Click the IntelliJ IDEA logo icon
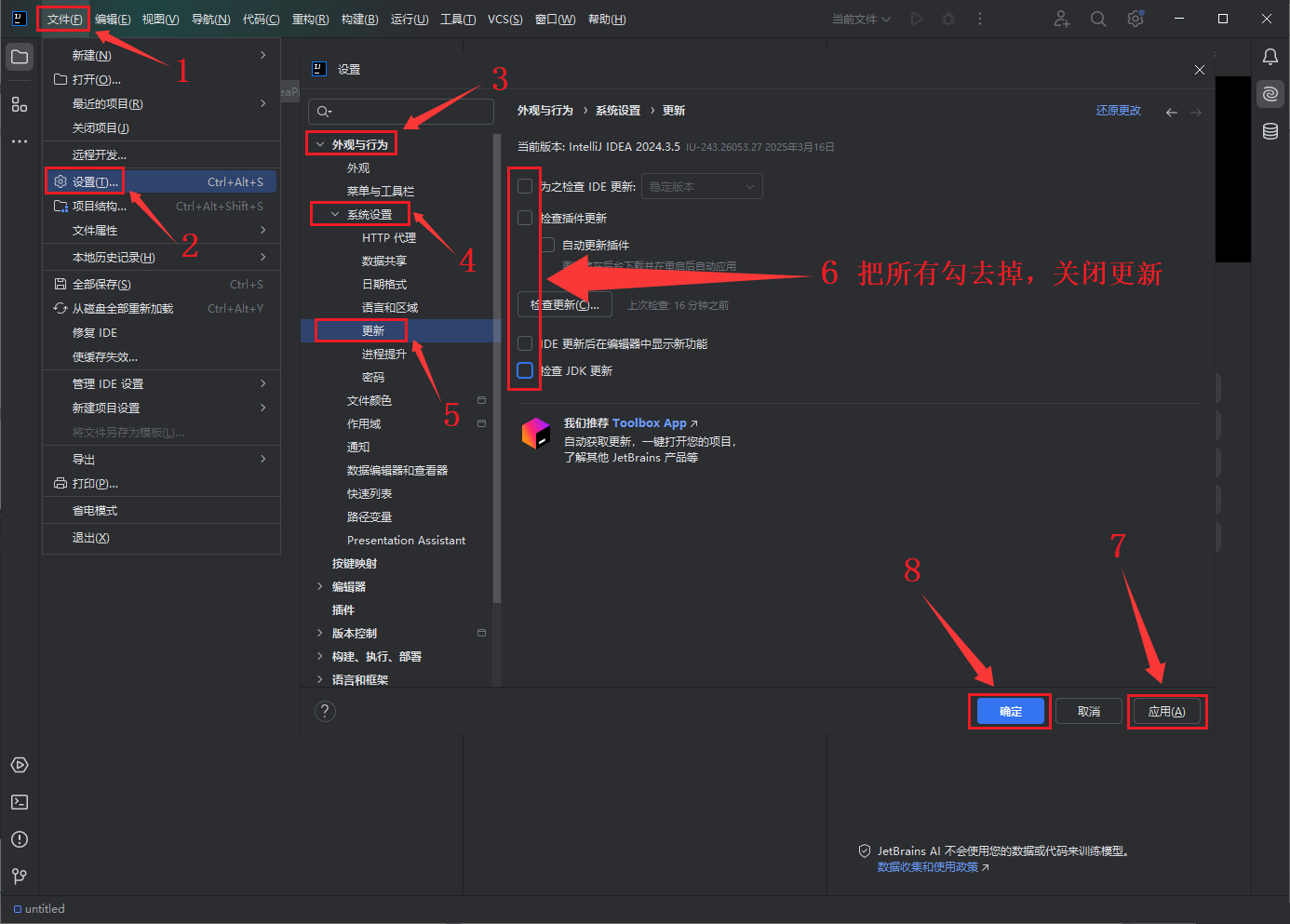The height and width of the screenshot is (924, 1290). click(x=20, y=19)
